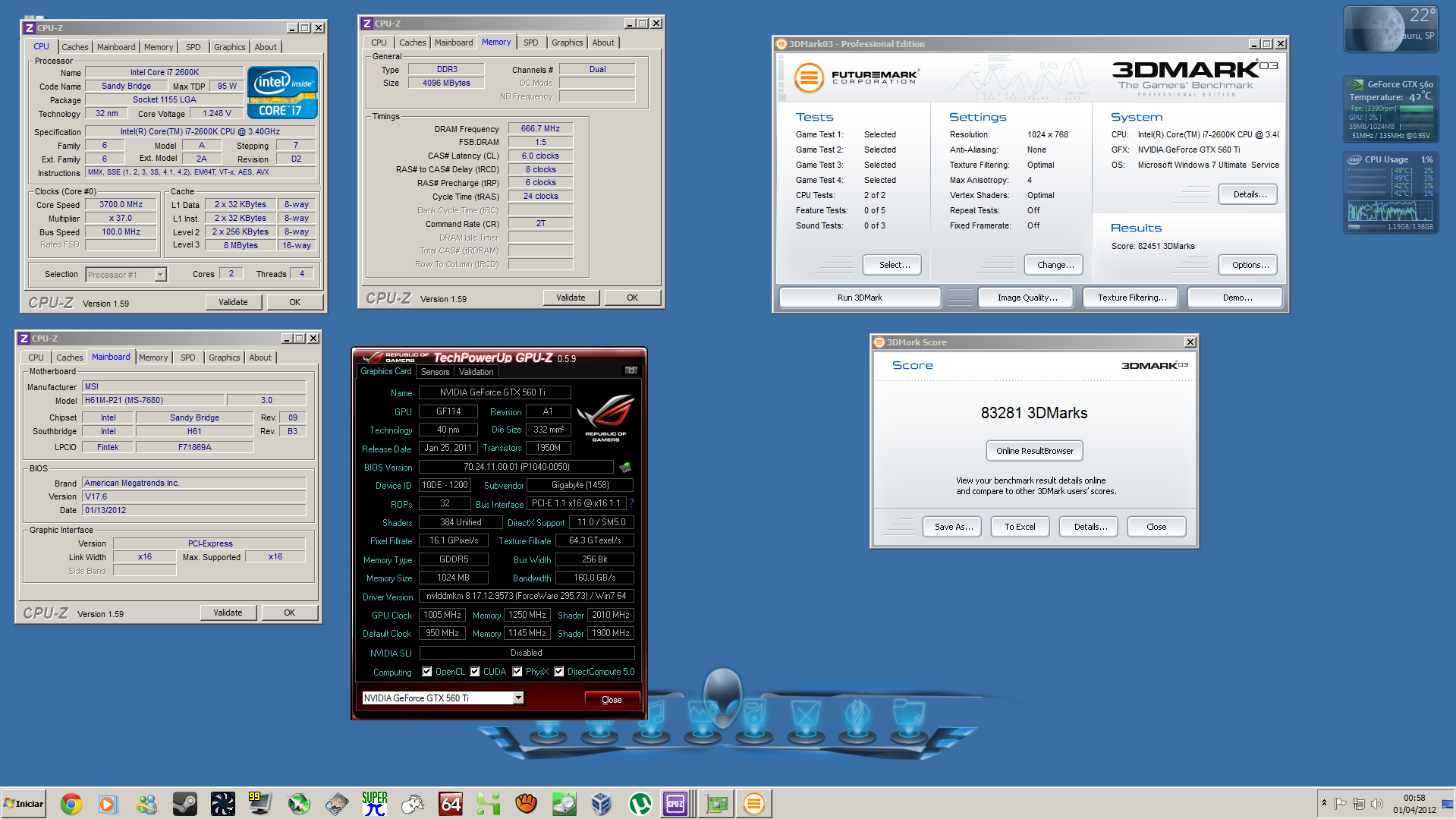This screenshot has height=819, width=1456.
Task: Click CPU Usage history graph gadget
Action: (1391, 210)
